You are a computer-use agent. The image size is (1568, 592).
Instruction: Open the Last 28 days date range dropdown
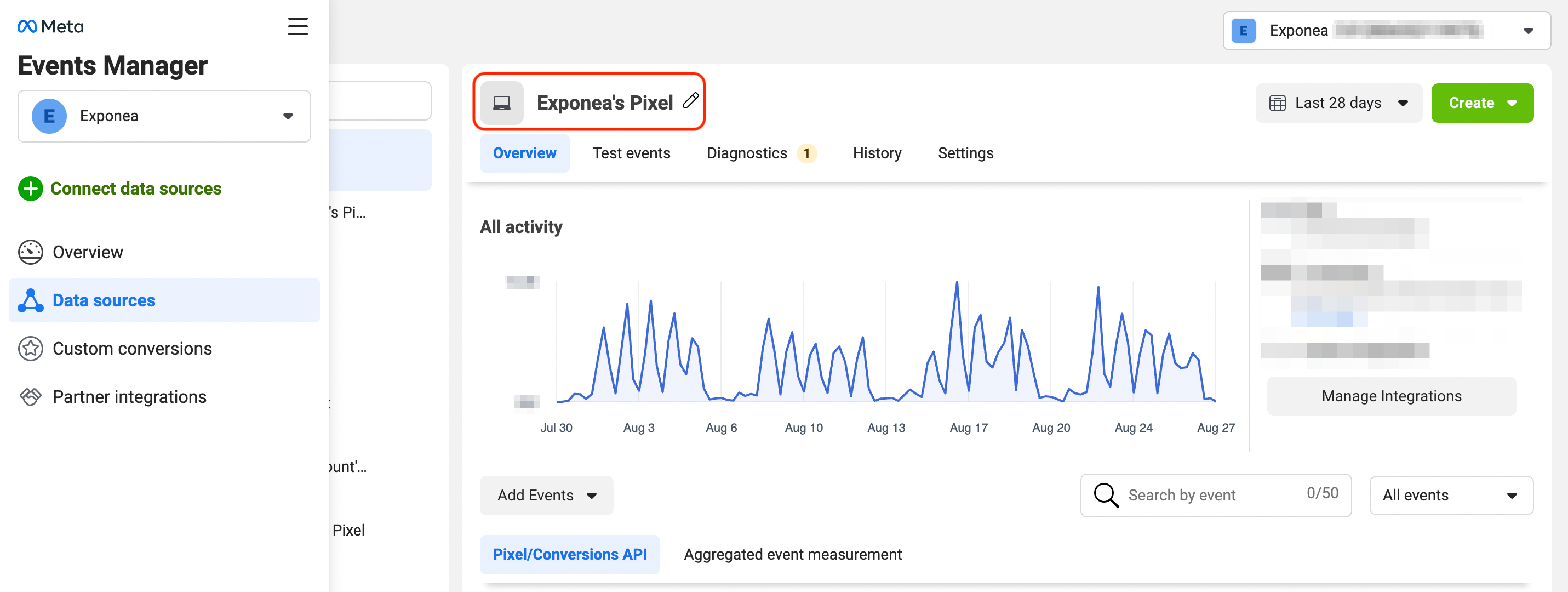(1338, 103)
